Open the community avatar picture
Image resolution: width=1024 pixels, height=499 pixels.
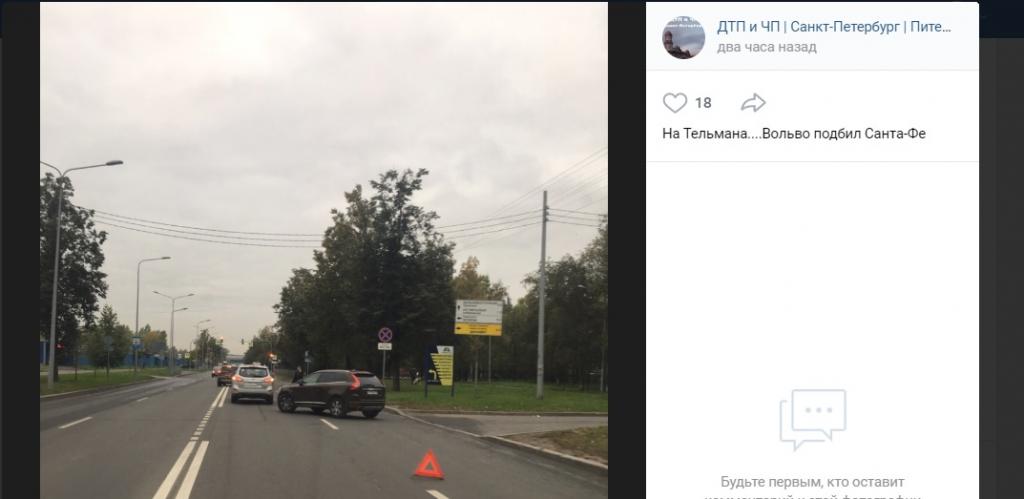683,37
